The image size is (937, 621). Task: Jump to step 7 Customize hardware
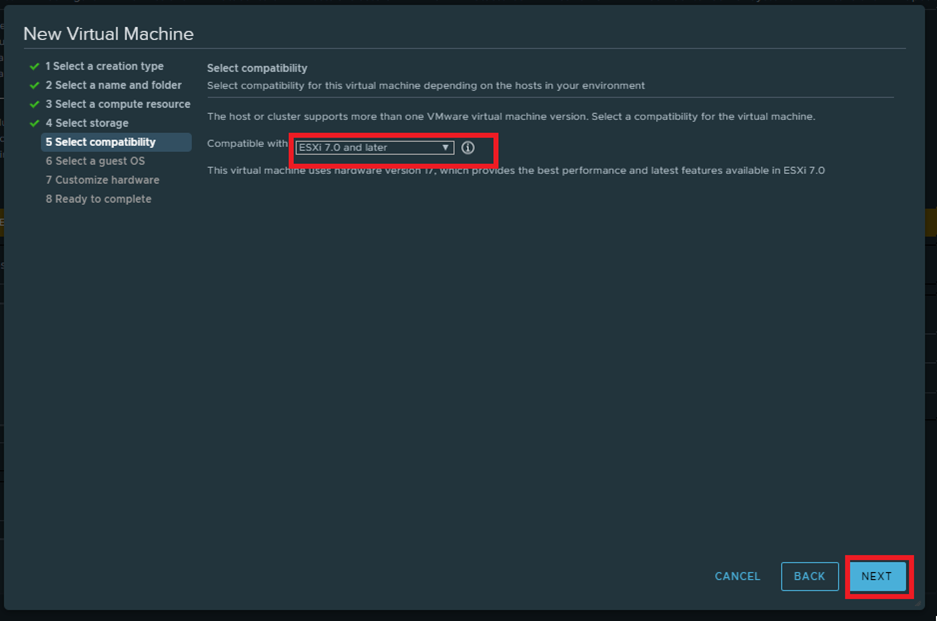pos(102,180)
